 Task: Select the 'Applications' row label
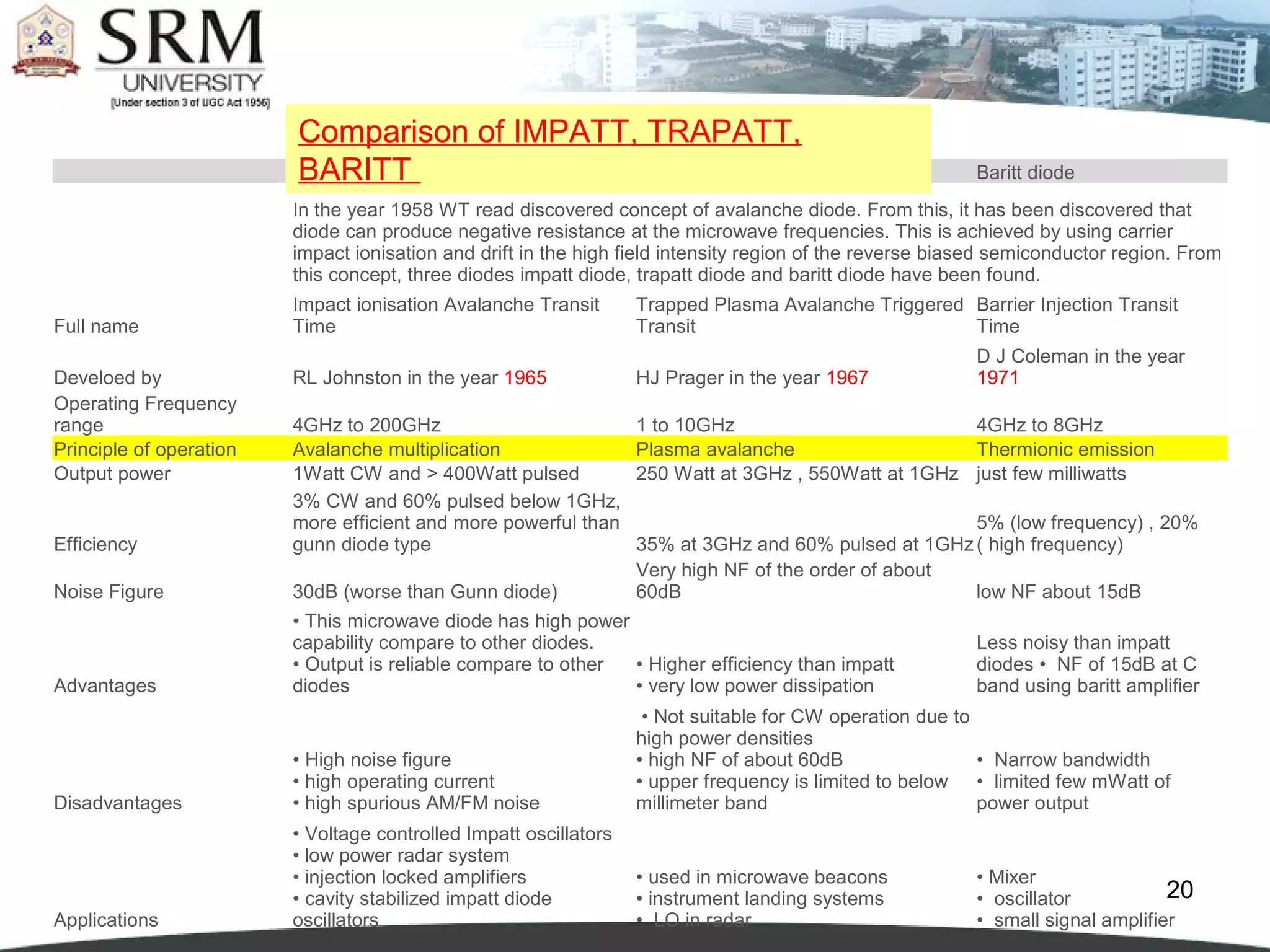[x=106, y=920]
